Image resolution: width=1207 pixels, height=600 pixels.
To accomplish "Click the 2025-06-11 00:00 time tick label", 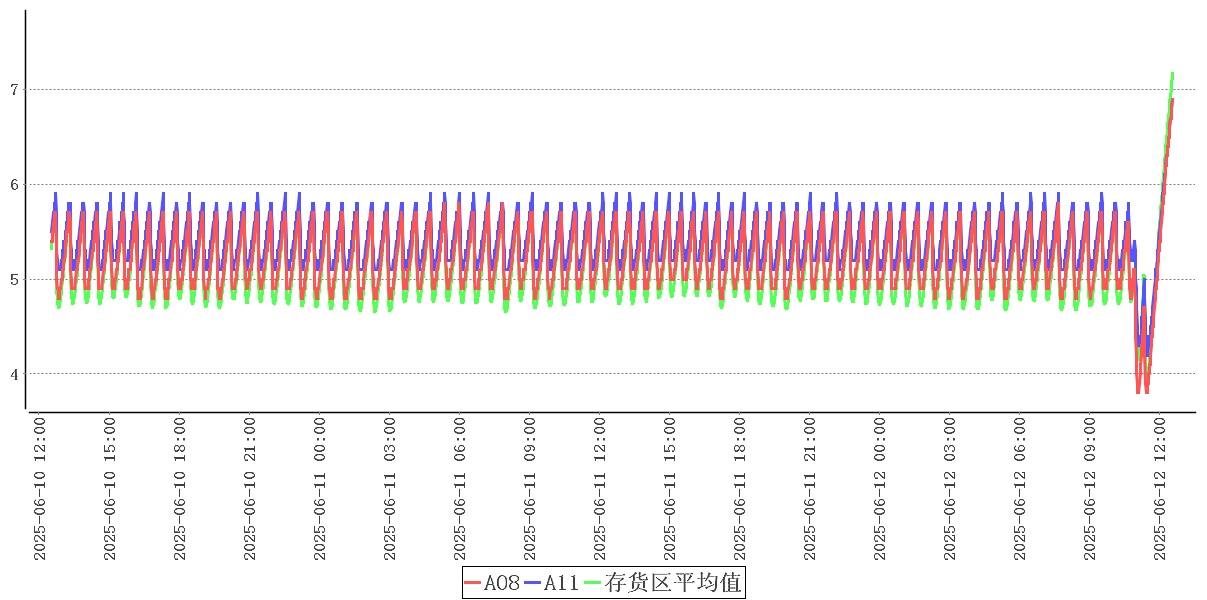I will [320, 489].
